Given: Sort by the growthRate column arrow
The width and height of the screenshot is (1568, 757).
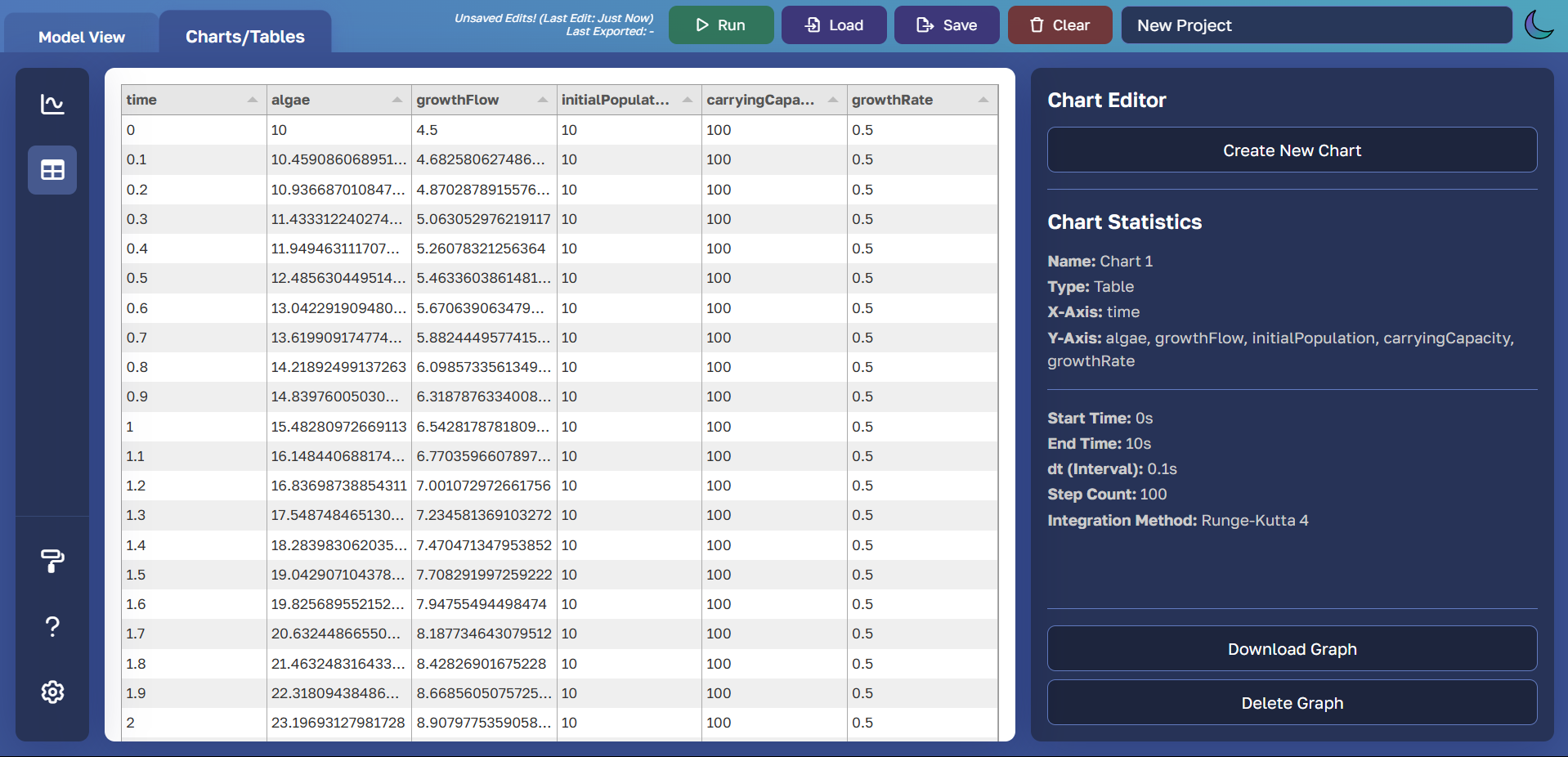Looking at the screenshot, I should tap(983, 100).
